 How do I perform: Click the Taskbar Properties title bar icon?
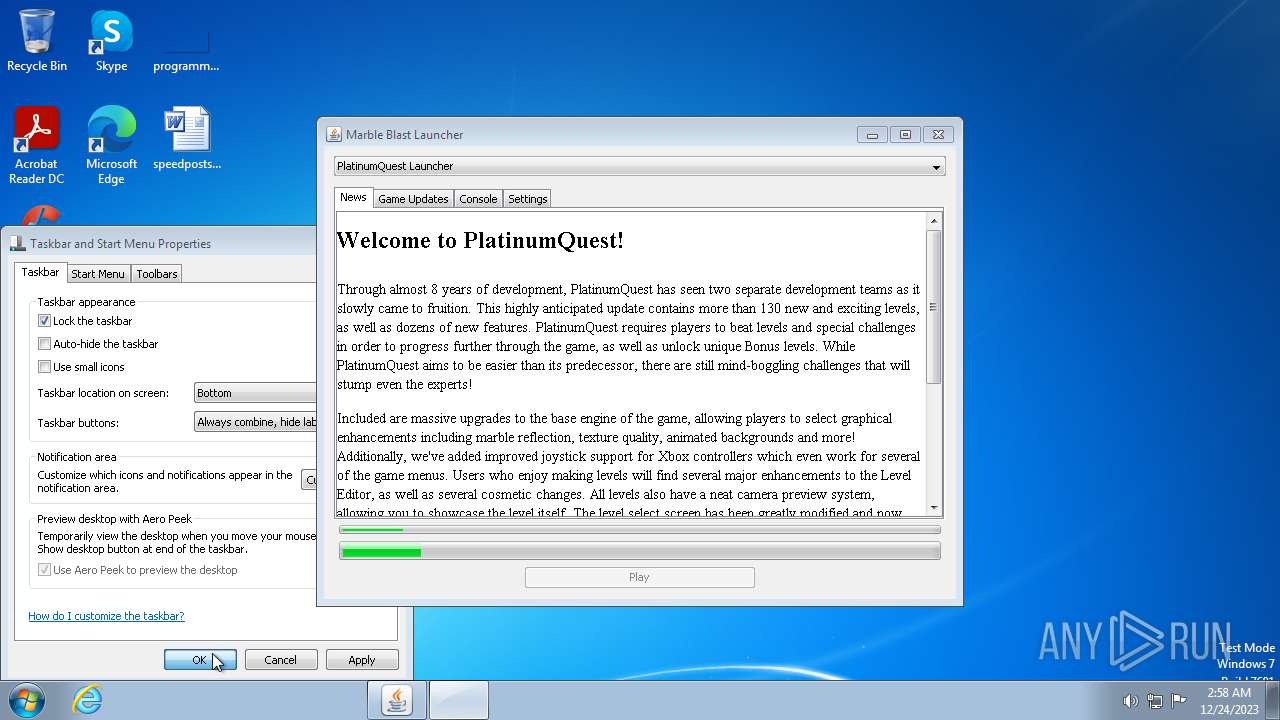(18, 243)
